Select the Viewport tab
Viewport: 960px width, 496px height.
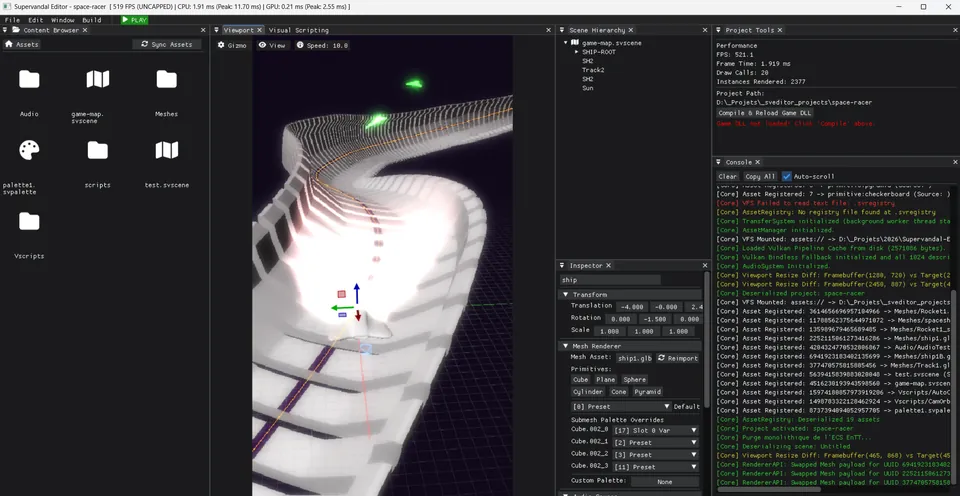pyautogui.click(x=238, y=30)
